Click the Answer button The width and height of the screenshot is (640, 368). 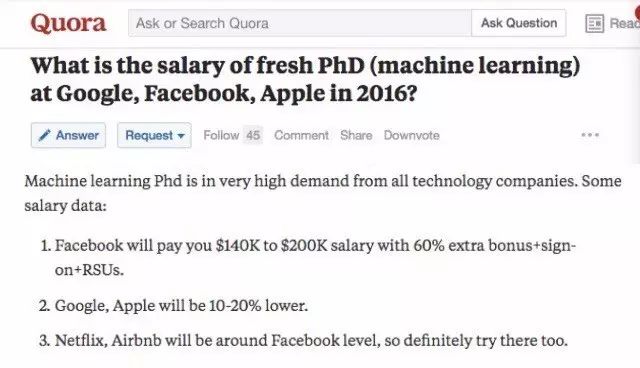pyautogui.click(x=68, y=135)
